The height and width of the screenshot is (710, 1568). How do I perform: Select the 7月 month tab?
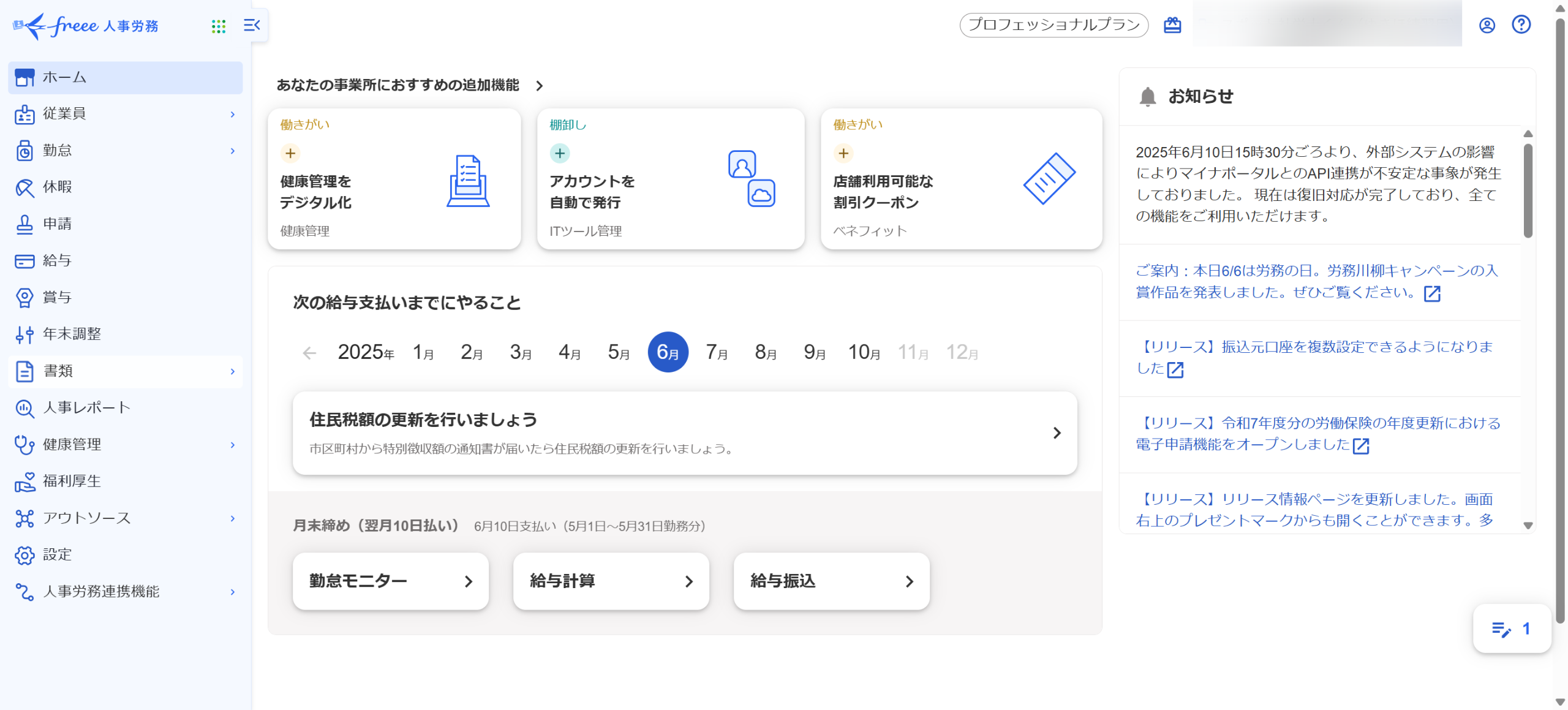(x=716, y=352)
